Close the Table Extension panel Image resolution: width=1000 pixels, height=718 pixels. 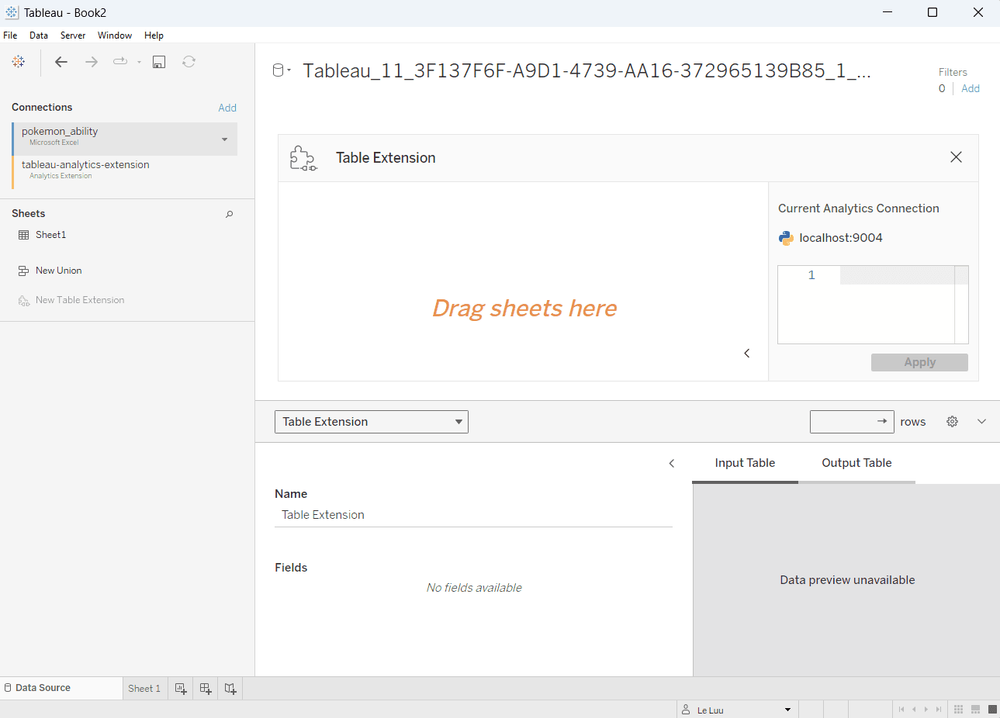coord(956,157)
